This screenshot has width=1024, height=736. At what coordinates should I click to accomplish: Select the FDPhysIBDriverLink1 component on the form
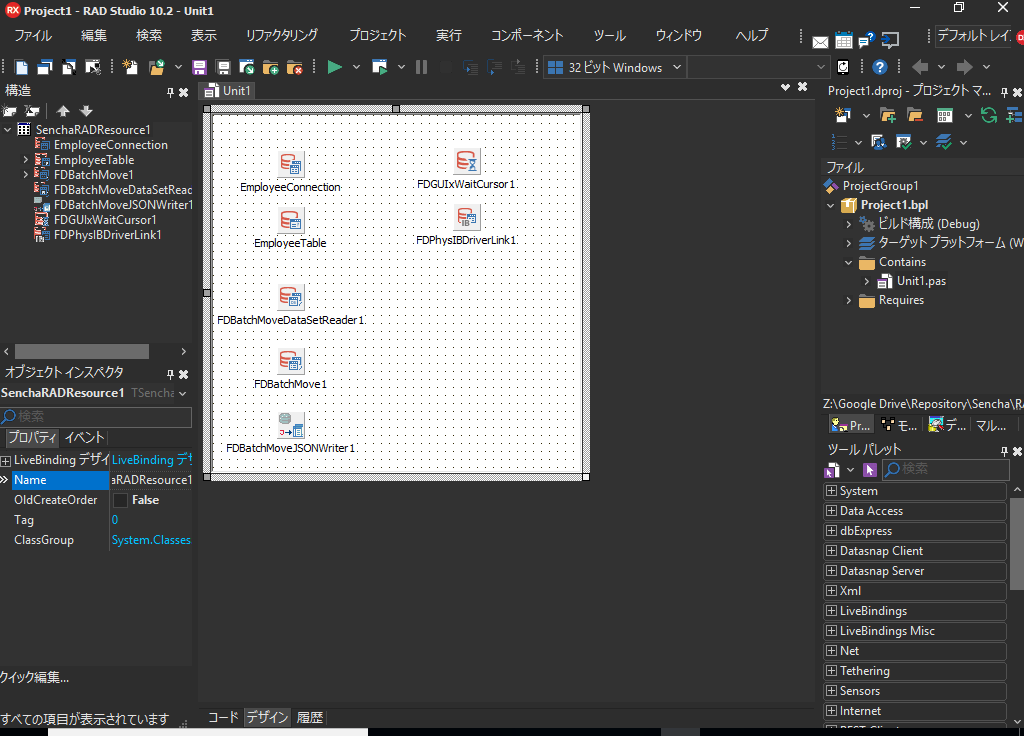[465, 217]
